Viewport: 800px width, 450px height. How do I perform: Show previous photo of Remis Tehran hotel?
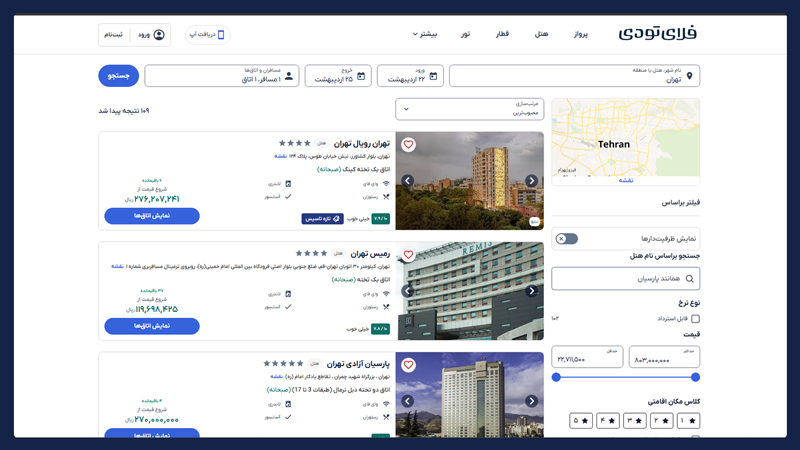[x=408, y=291]
